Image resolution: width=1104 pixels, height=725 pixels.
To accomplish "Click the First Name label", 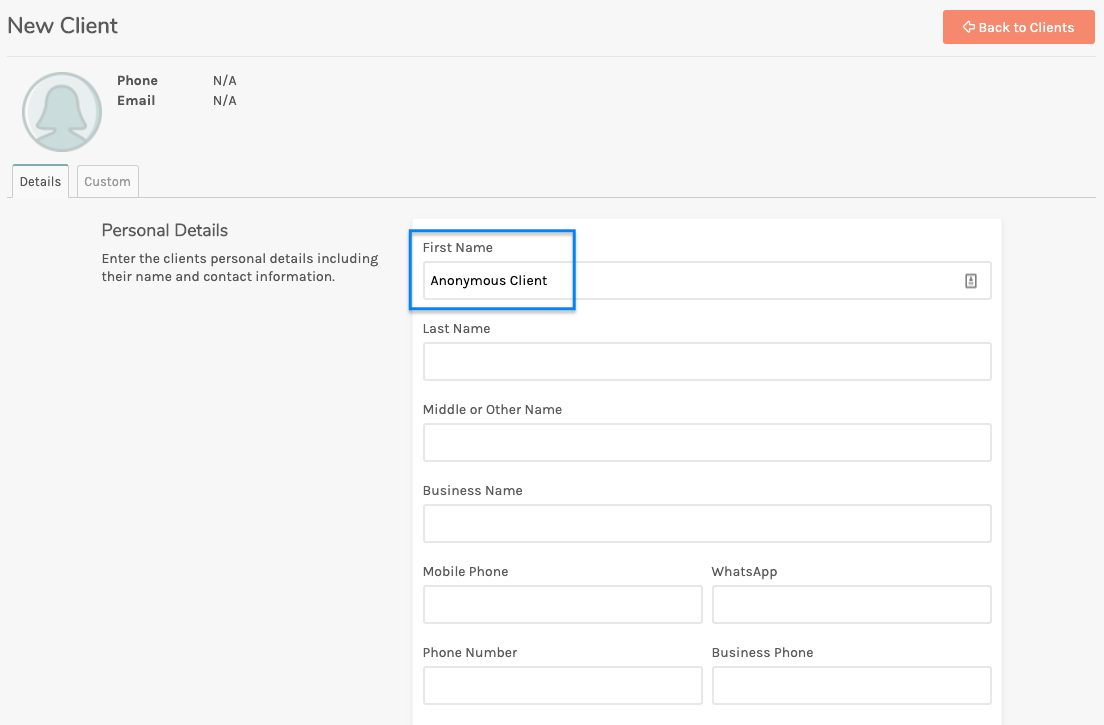I will point(458,248).
